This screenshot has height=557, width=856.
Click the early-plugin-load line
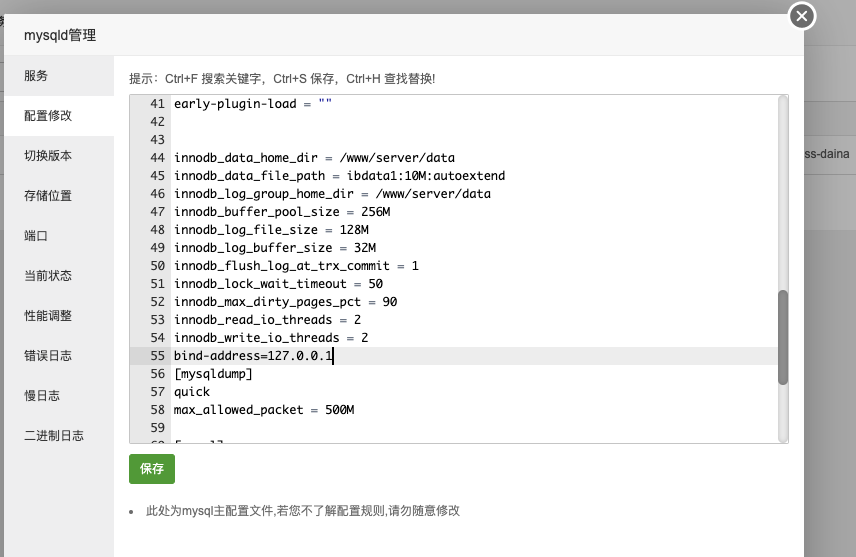[253, 104]
